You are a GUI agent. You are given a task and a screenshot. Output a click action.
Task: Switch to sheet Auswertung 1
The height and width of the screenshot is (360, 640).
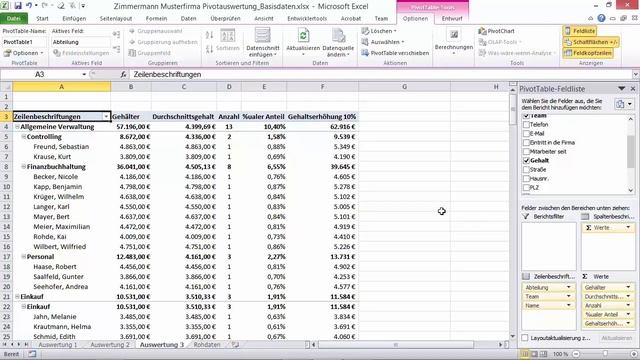coord(58,344)
